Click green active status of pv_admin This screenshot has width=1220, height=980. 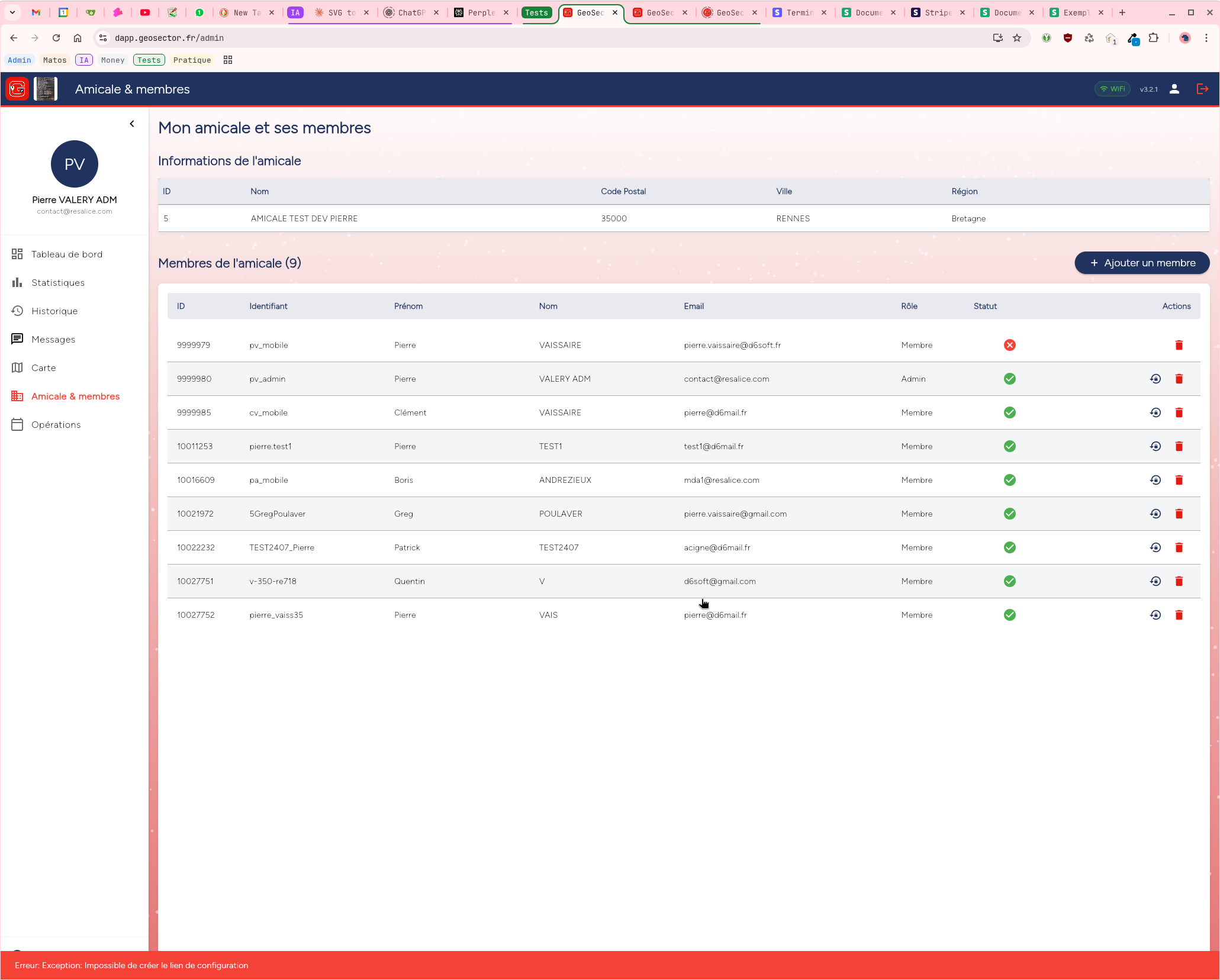point(1009,379)
